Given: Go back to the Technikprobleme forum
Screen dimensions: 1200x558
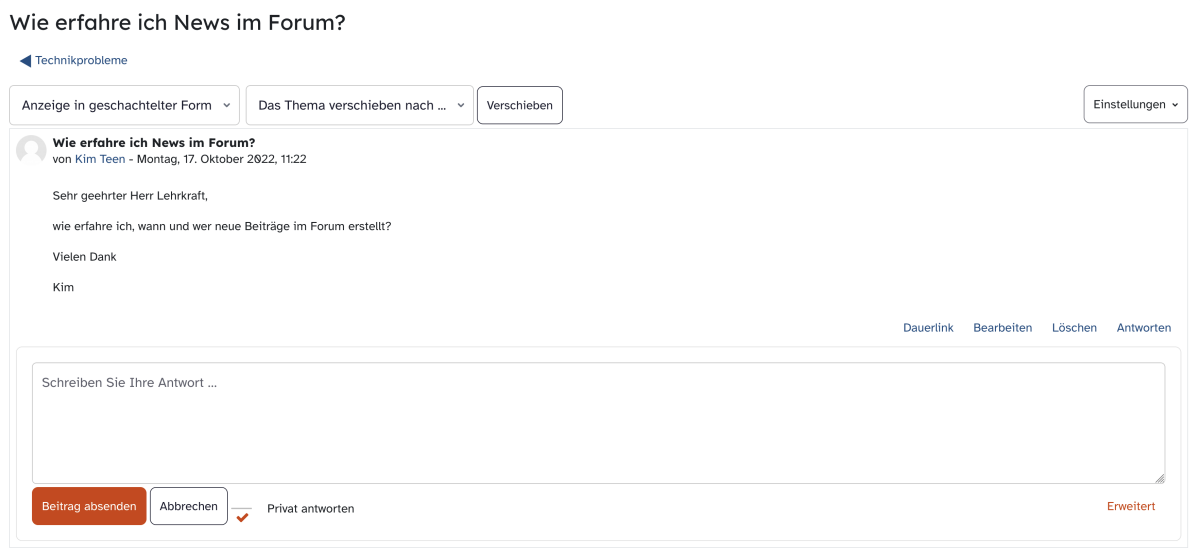Looking at the screenshot, I should coord(81,60).
